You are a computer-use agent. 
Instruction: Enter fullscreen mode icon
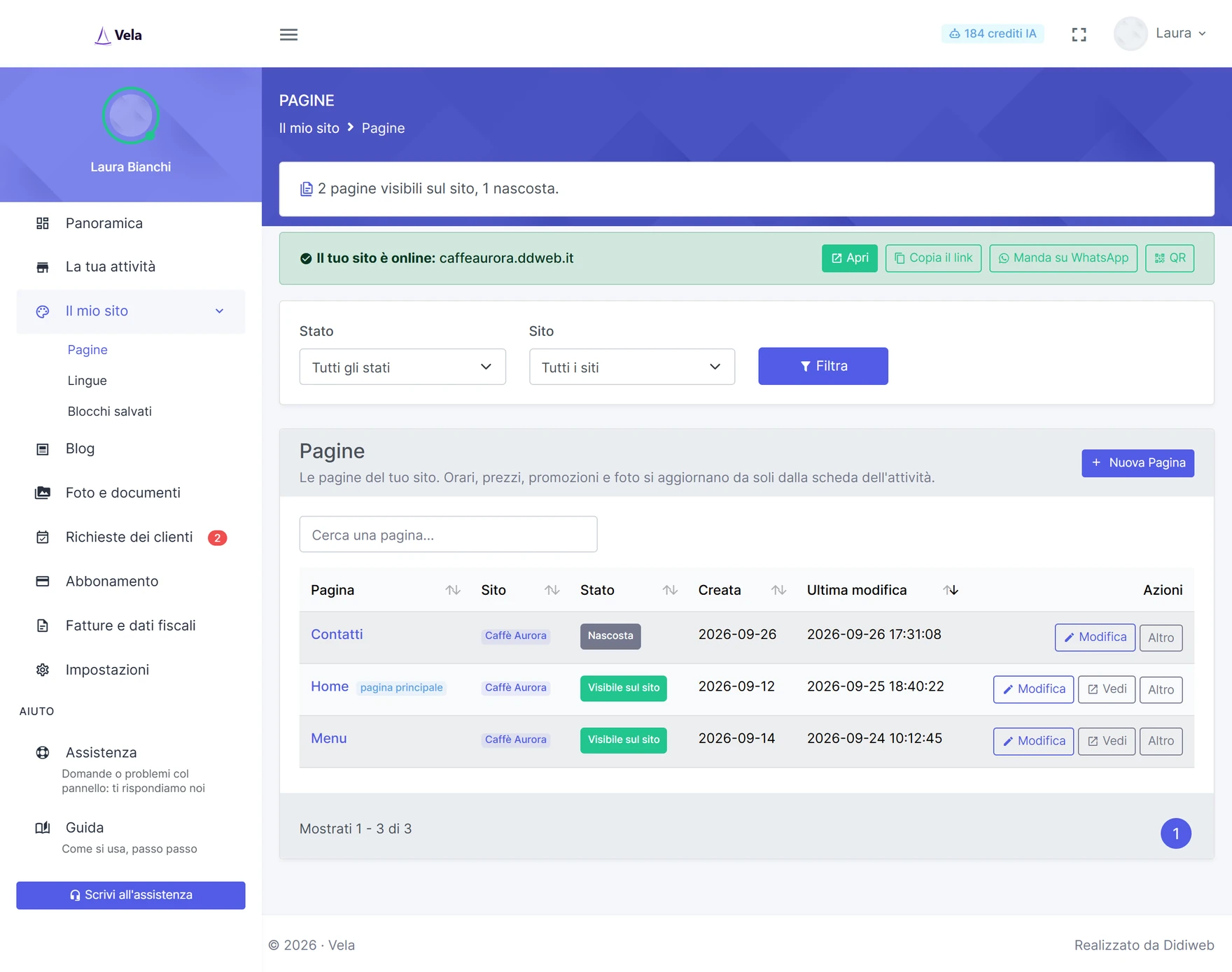coord(1079,34)
